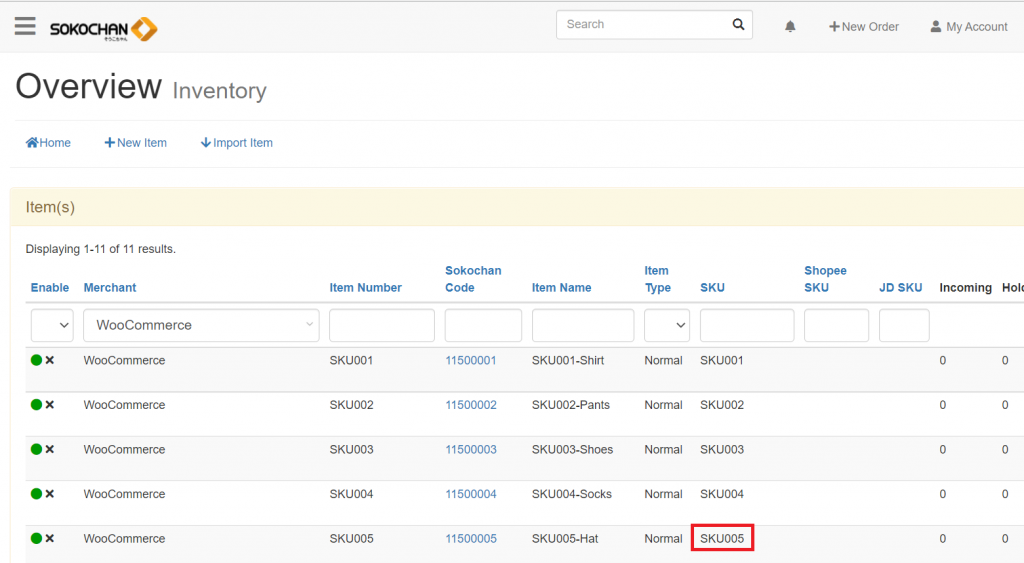Screen dimensions: 1024x563
Task: Click green enable dot for SKU002
Action: tap(37, 404)
